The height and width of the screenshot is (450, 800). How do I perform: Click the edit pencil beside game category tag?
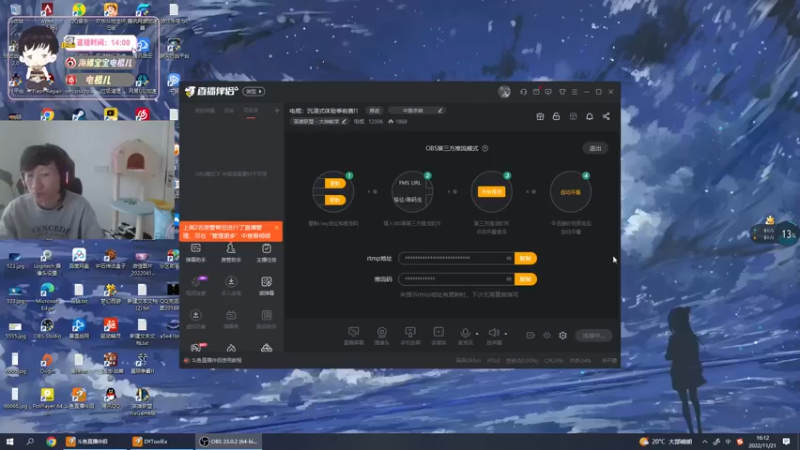pos(344,121)
